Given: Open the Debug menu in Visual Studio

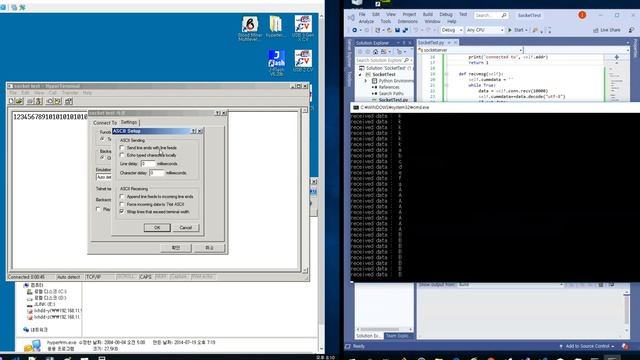Looking at the screenshot, I should [x=446, y=14].
